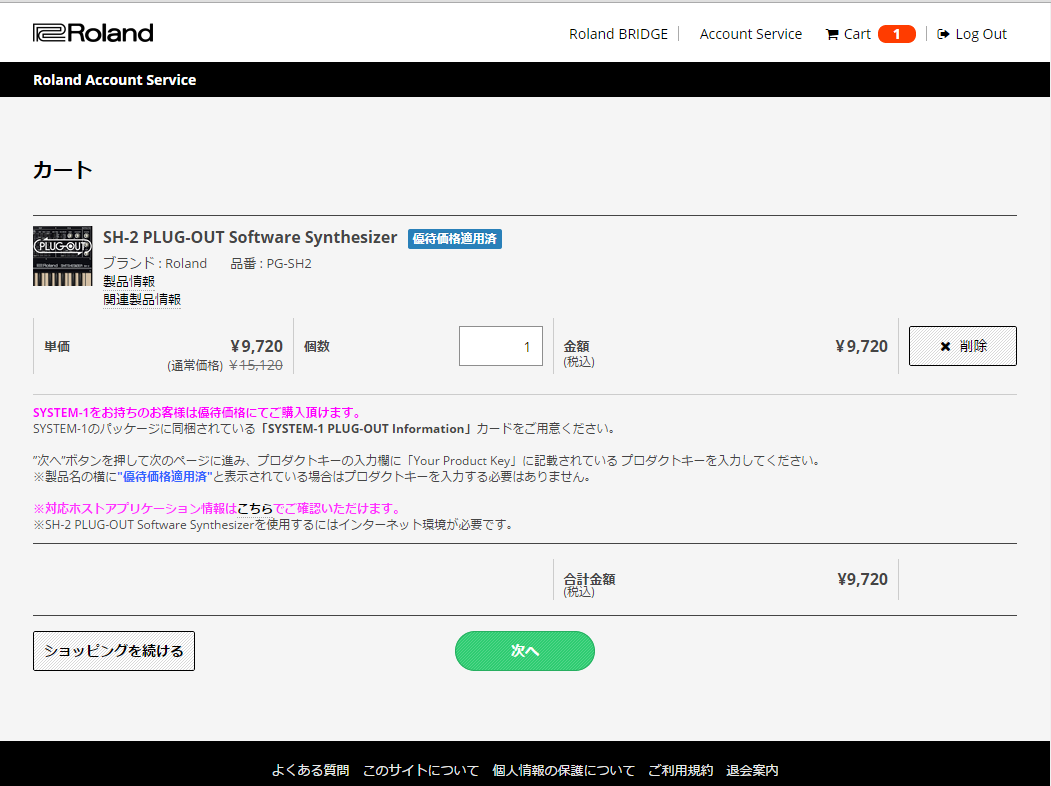Click ショッピングを続ける button

pyautogui.click(x=114, y=651)
